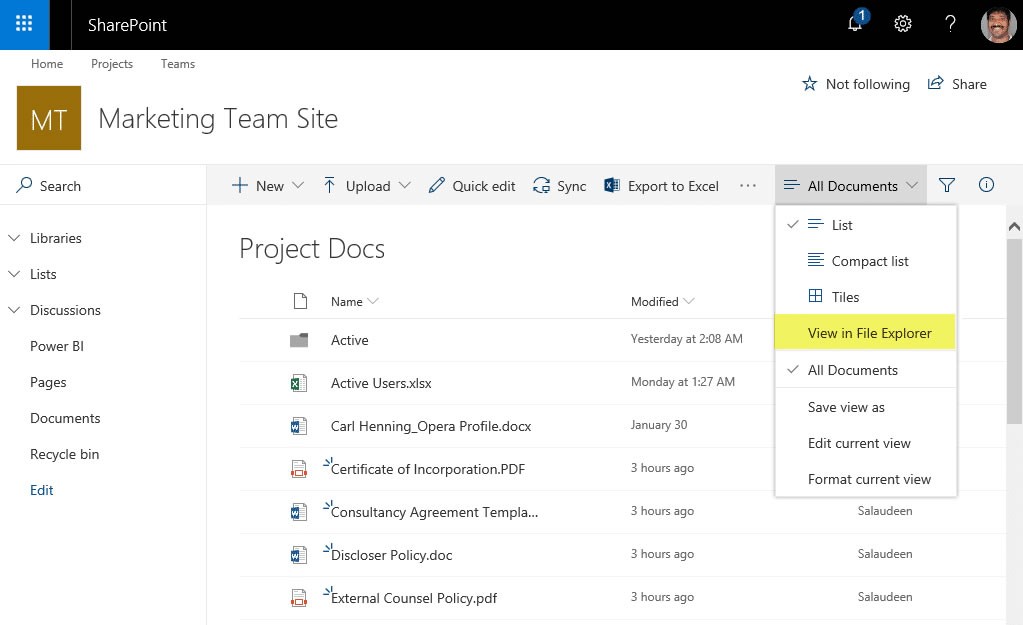1023x625 pixels.
Task: Open SharePoint settings gear
Action: click(x=902, y=23)
